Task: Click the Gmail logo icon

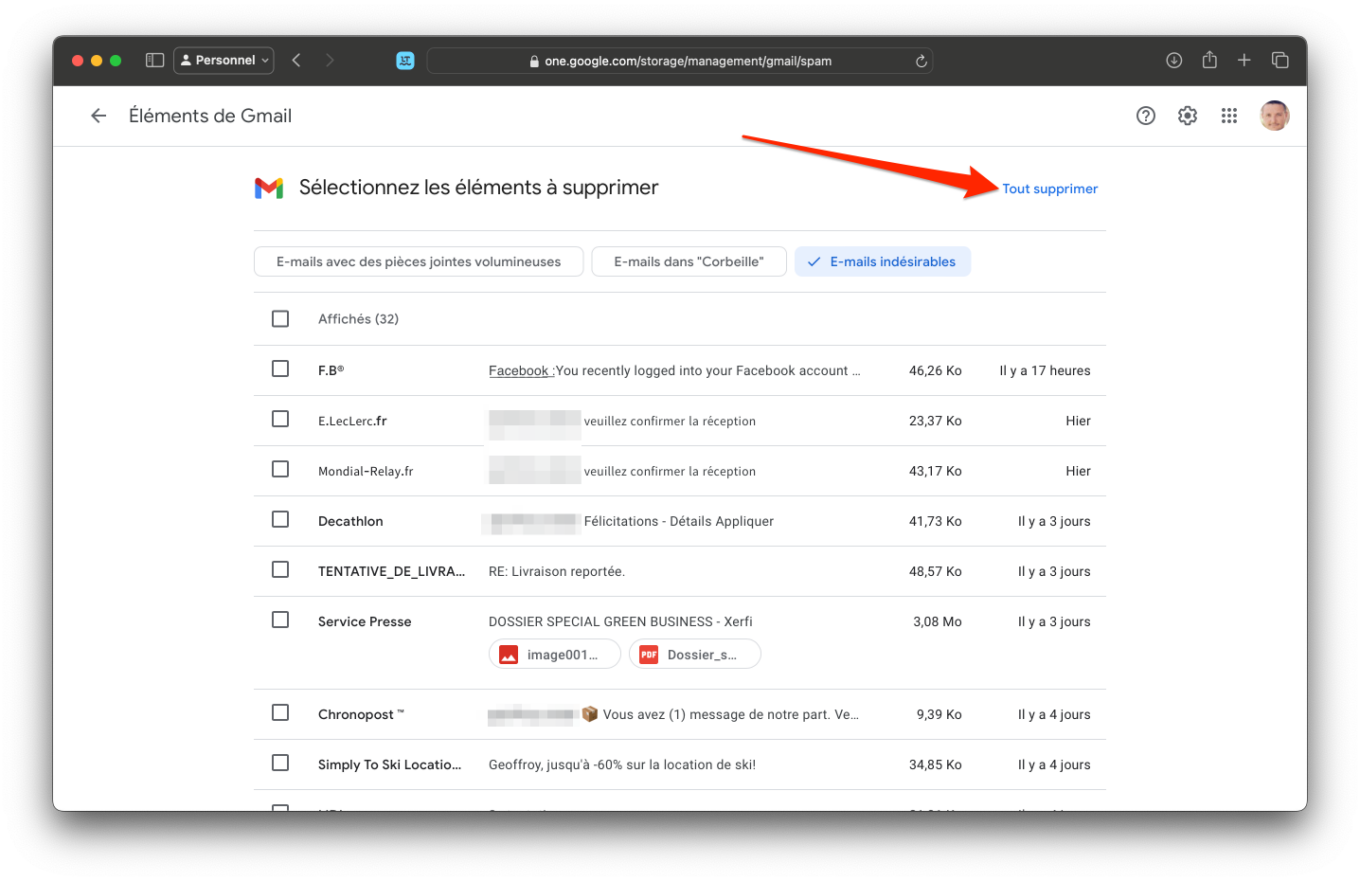Action: [x=269, y=188]
